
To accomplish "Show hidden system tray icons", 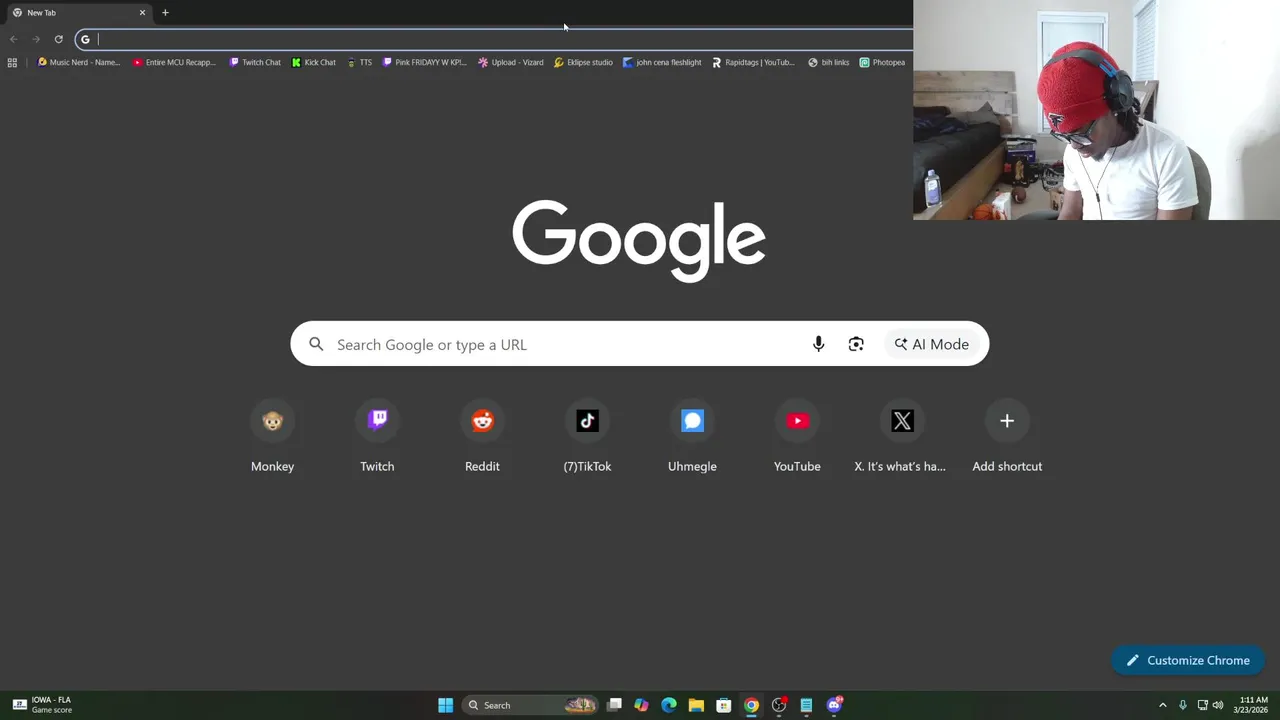I will (1162, 705).
